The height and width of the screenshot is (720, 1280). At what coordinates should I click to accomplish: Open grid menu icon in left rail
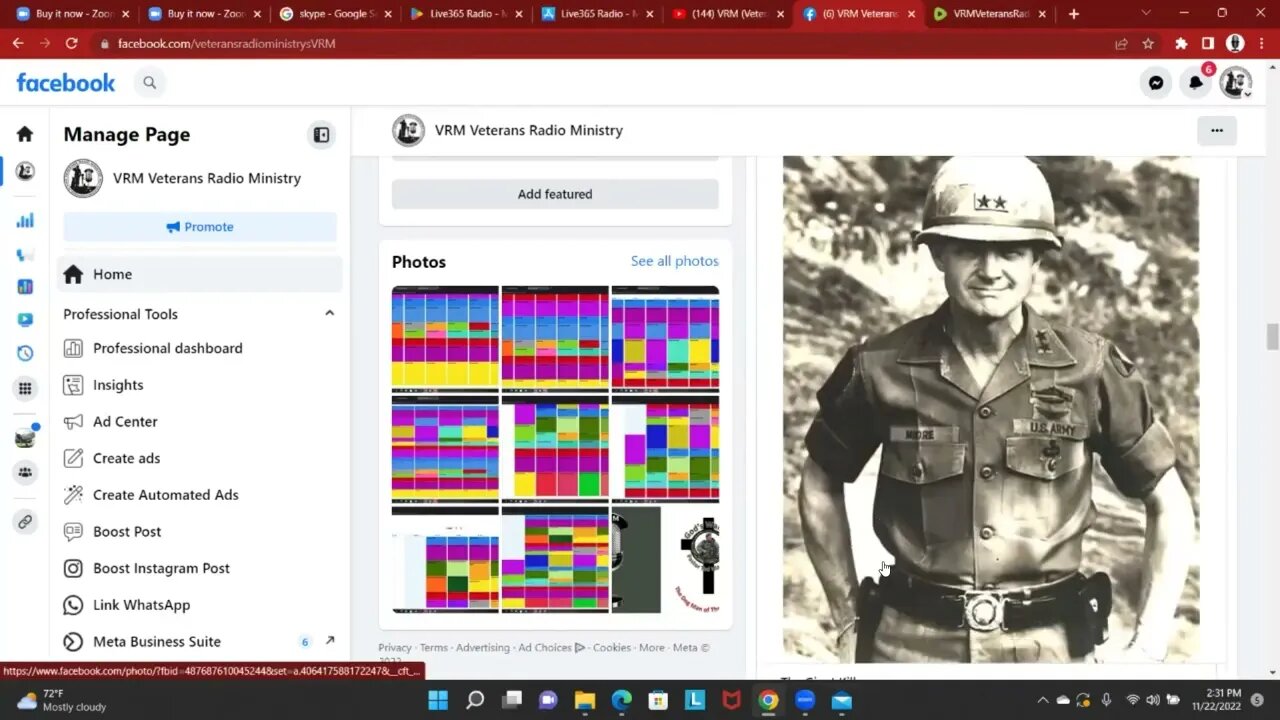click(x=25, y=388)
